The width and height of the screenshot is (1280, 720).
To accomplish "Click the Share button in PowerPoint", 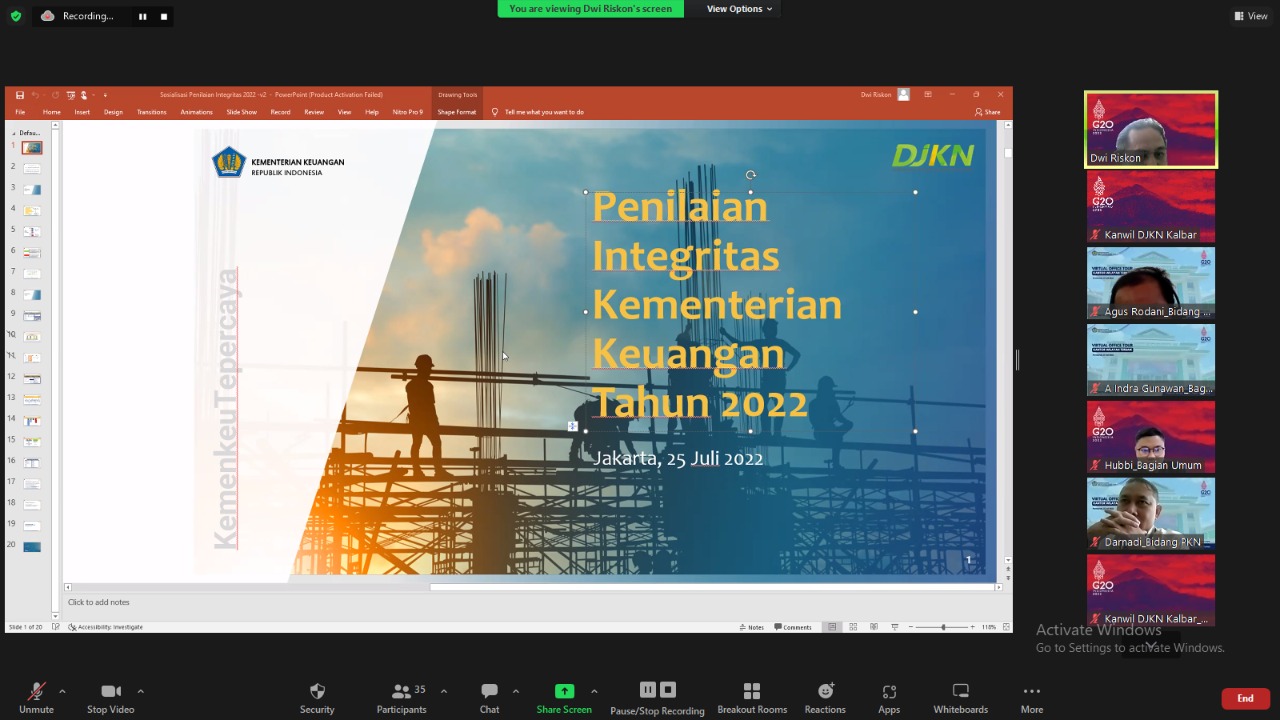I will point(987,112).
